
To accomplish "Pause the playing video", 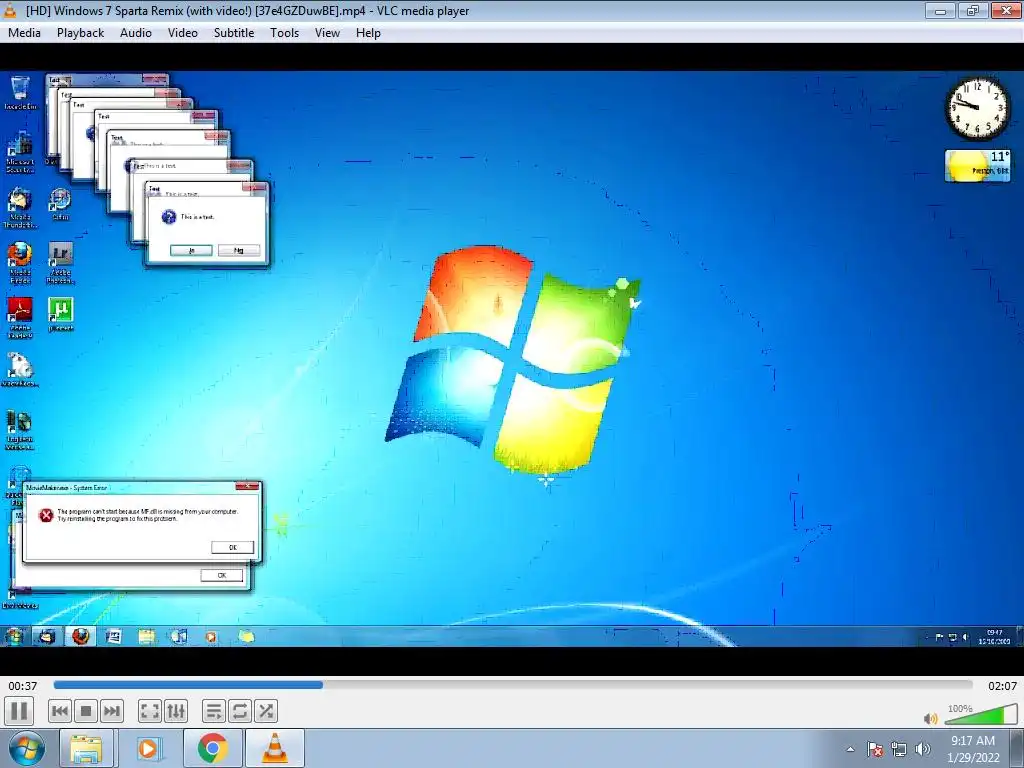I will [19, 711].
